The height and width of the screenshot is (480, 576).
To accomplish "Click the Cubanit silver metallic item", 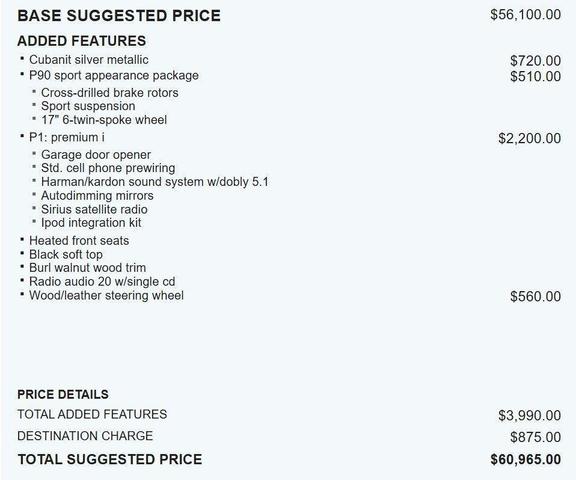I will 89,59.
